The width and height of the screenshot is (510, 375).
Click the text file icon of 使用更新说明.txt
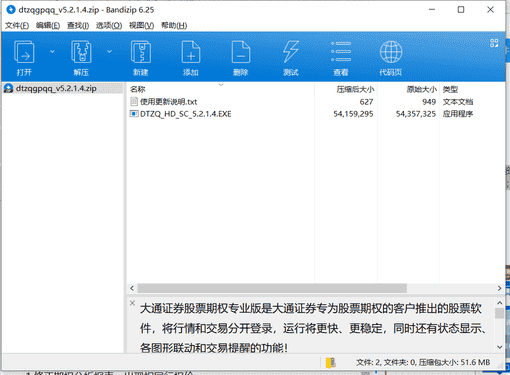point(134,101)
